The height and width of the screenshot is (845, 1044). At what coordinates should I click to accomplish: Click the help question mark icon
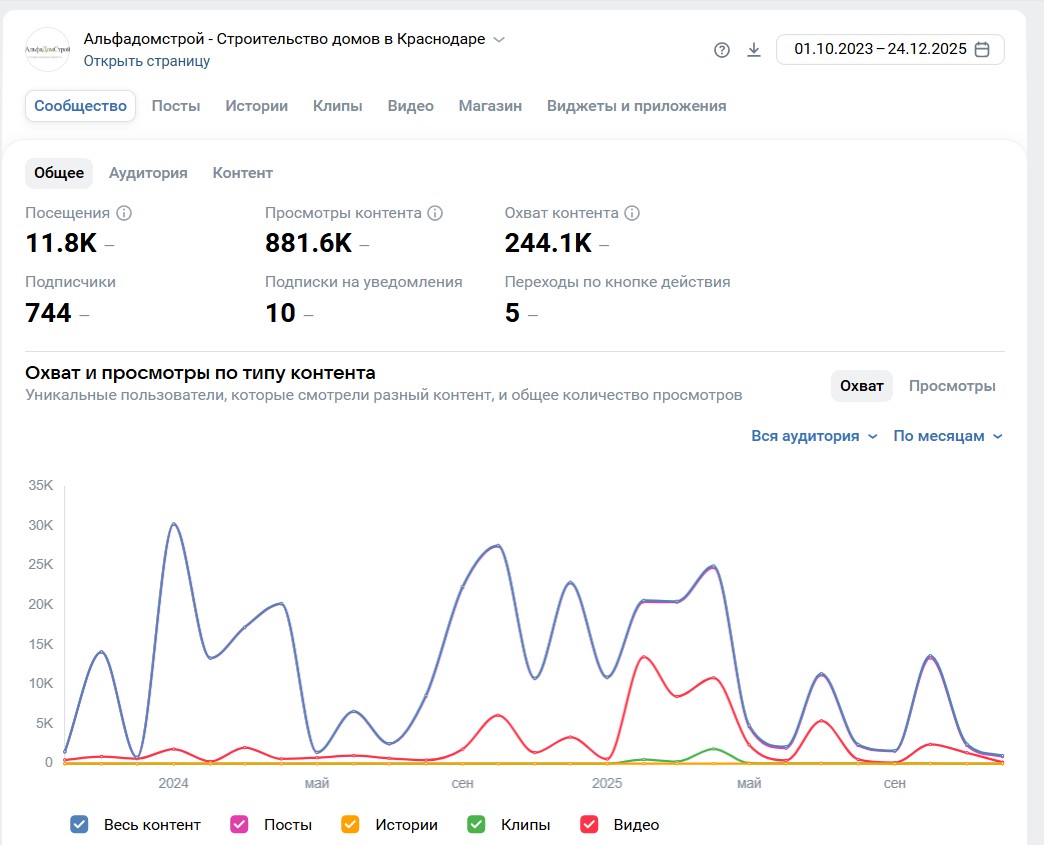[722, 50]
